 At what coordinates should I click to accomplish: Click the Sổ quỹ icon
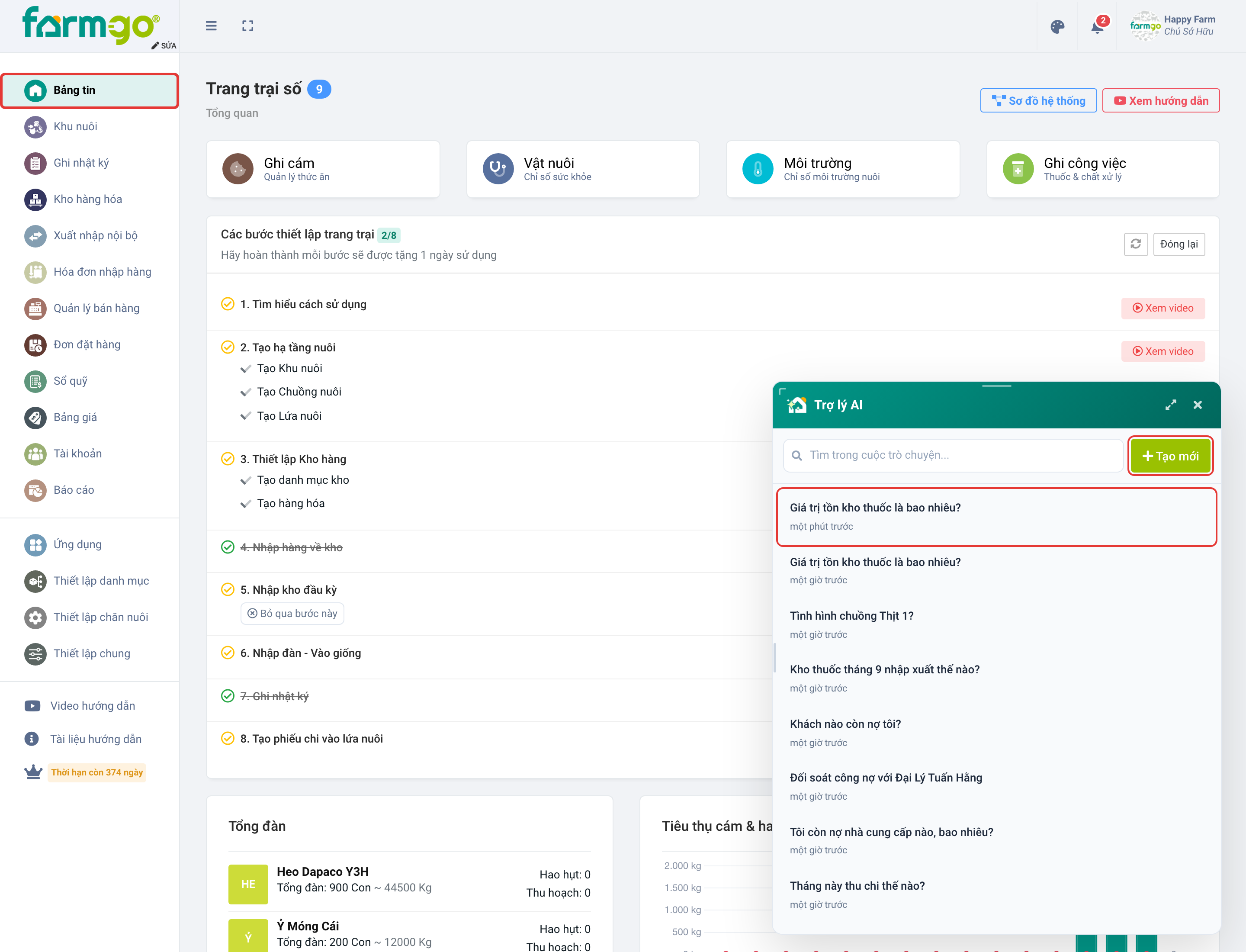(x=35, y=381)
